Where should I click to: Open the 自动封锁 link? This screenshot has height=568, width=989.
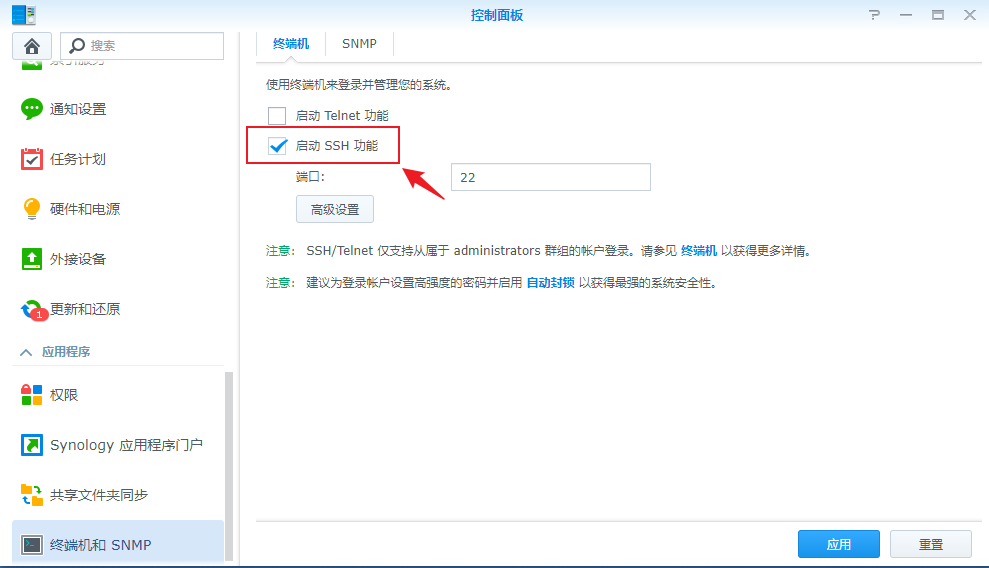tap(550, 283)
